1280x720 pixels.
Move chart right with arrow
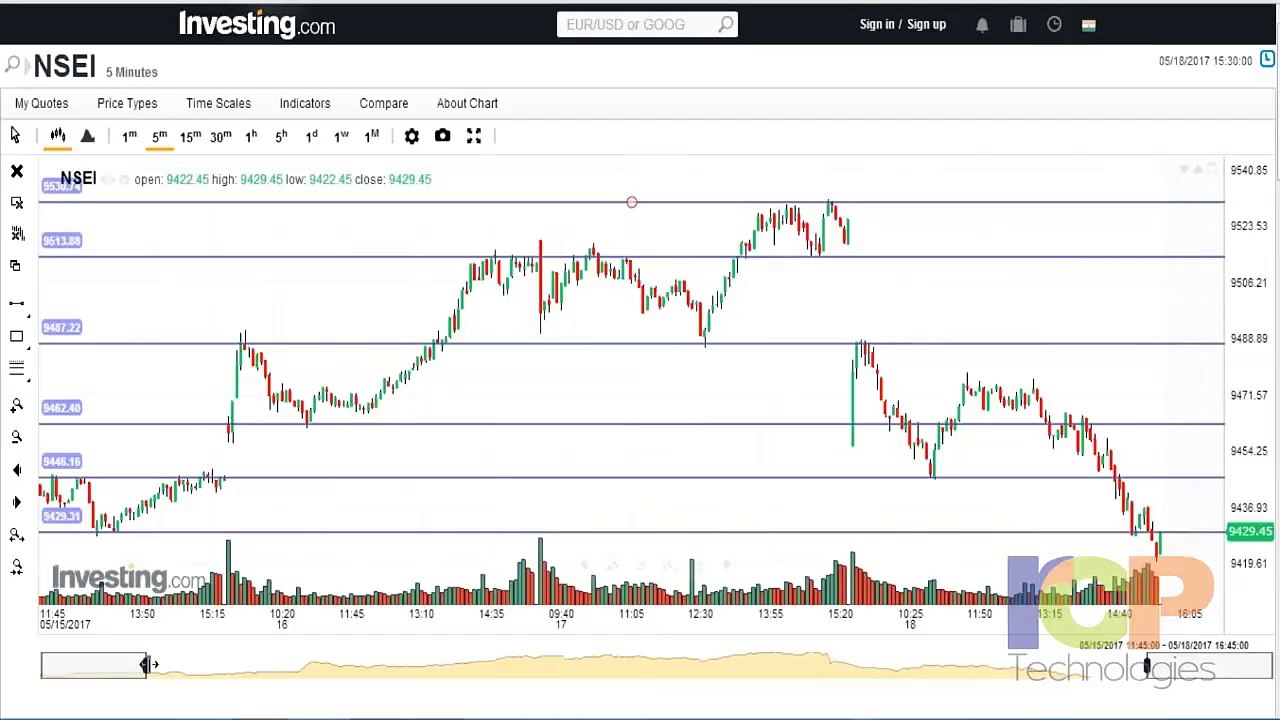(17, 502)
